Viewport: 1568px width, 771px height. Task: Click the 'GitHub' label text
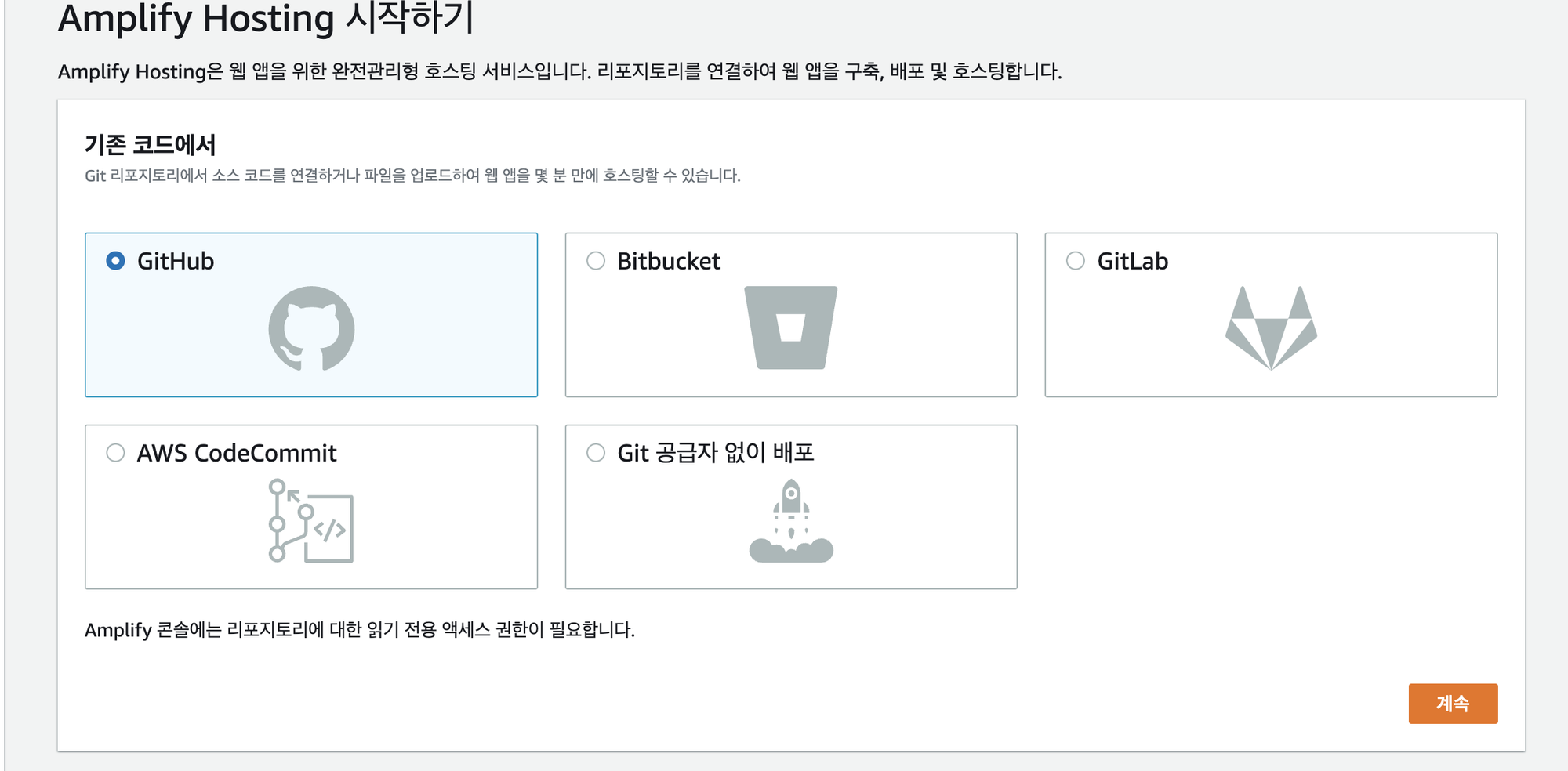click(x=176, y=261)
